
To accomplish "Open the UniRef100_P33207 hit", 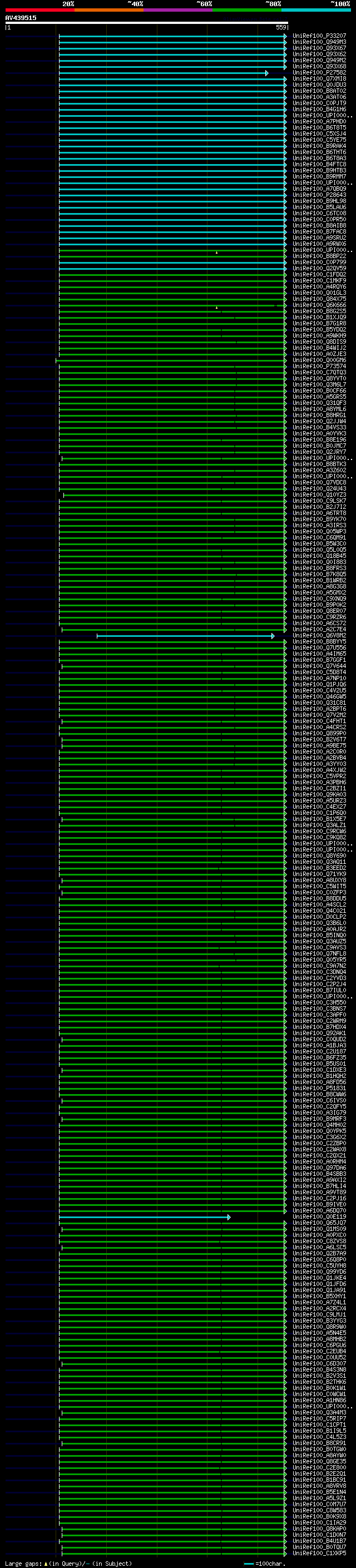I will pos(319,36).
